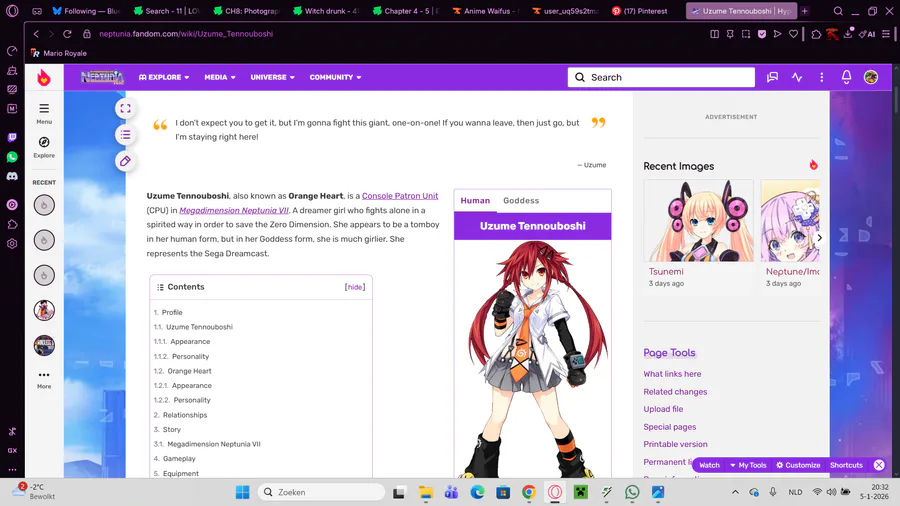
Task: Click the wiki Search input field
Action: pyautogui.click(x=661, y=77)
